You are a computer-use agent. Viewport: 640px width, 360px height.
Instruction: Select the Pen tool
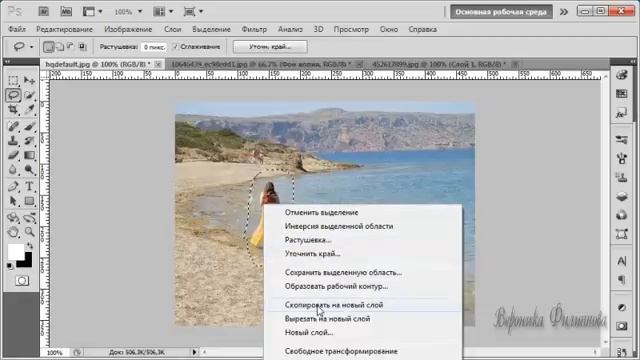pos(13,187)
